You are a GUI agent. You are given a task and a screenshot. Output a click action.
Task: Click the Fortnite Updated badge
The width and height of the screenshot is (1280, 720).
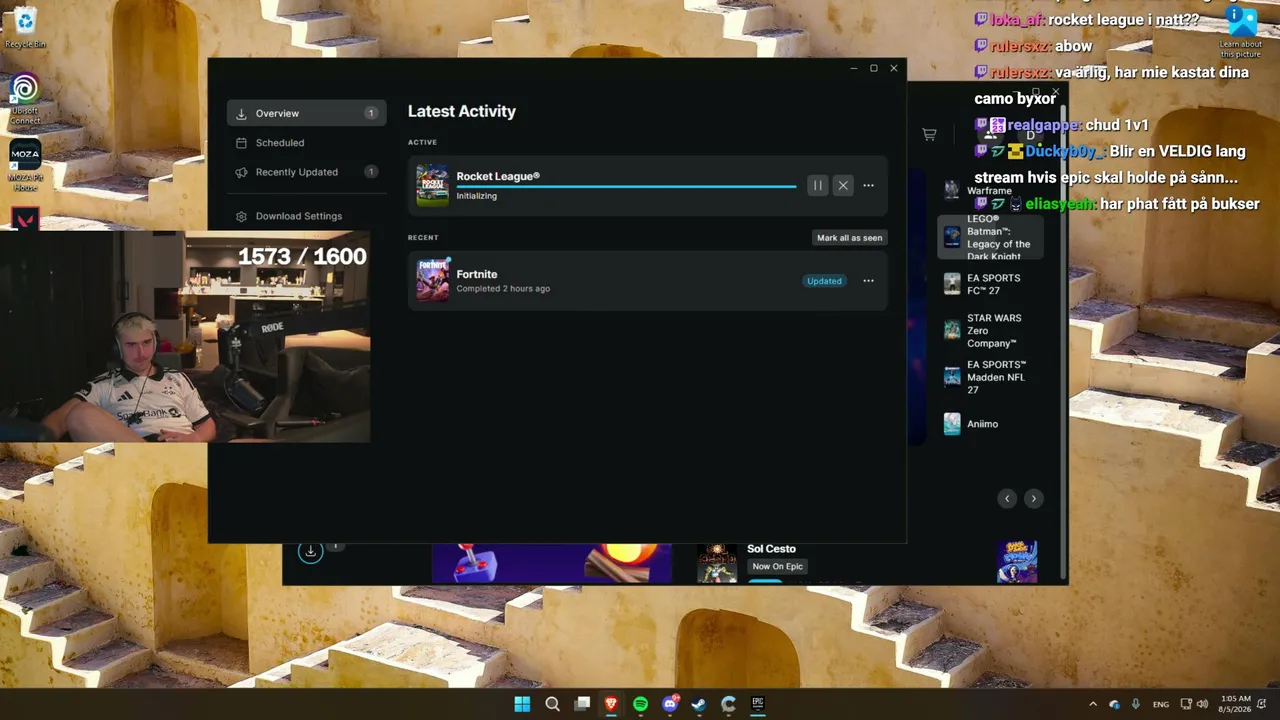click(x=824, y=281)
